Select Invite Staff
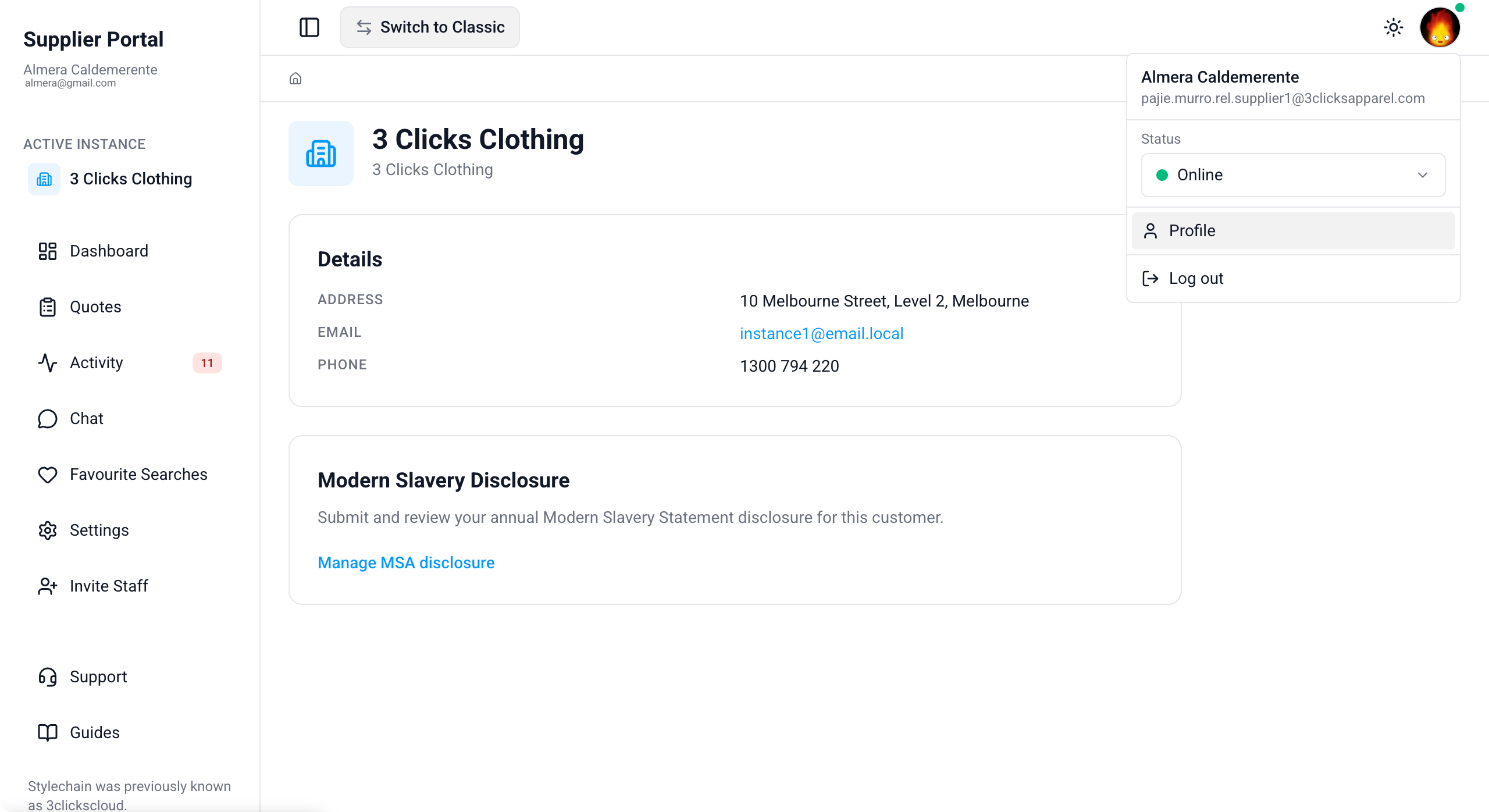 coord(130,586)
